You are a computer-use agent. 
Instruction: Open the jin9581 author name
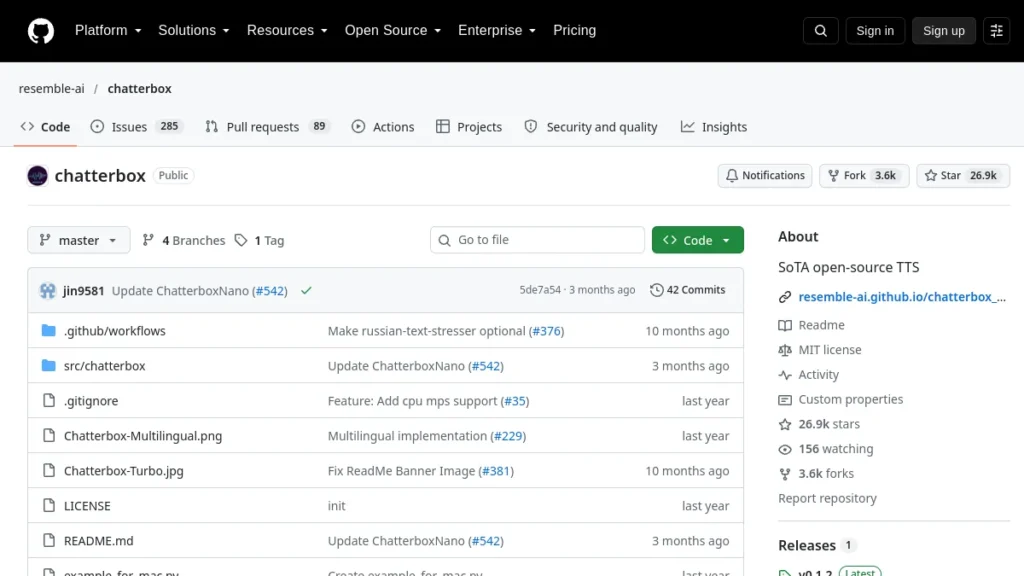(84, 291)
